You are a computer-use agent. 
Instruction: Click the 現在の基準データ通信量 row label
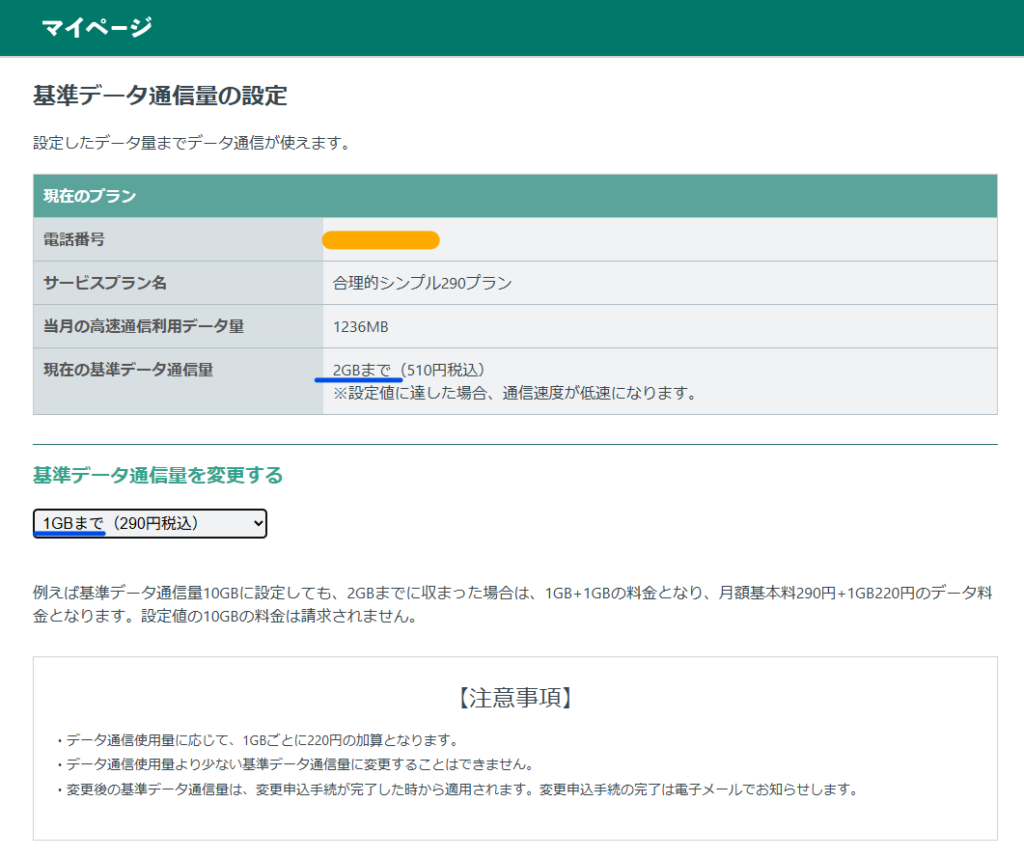click(x=128, y=370)
